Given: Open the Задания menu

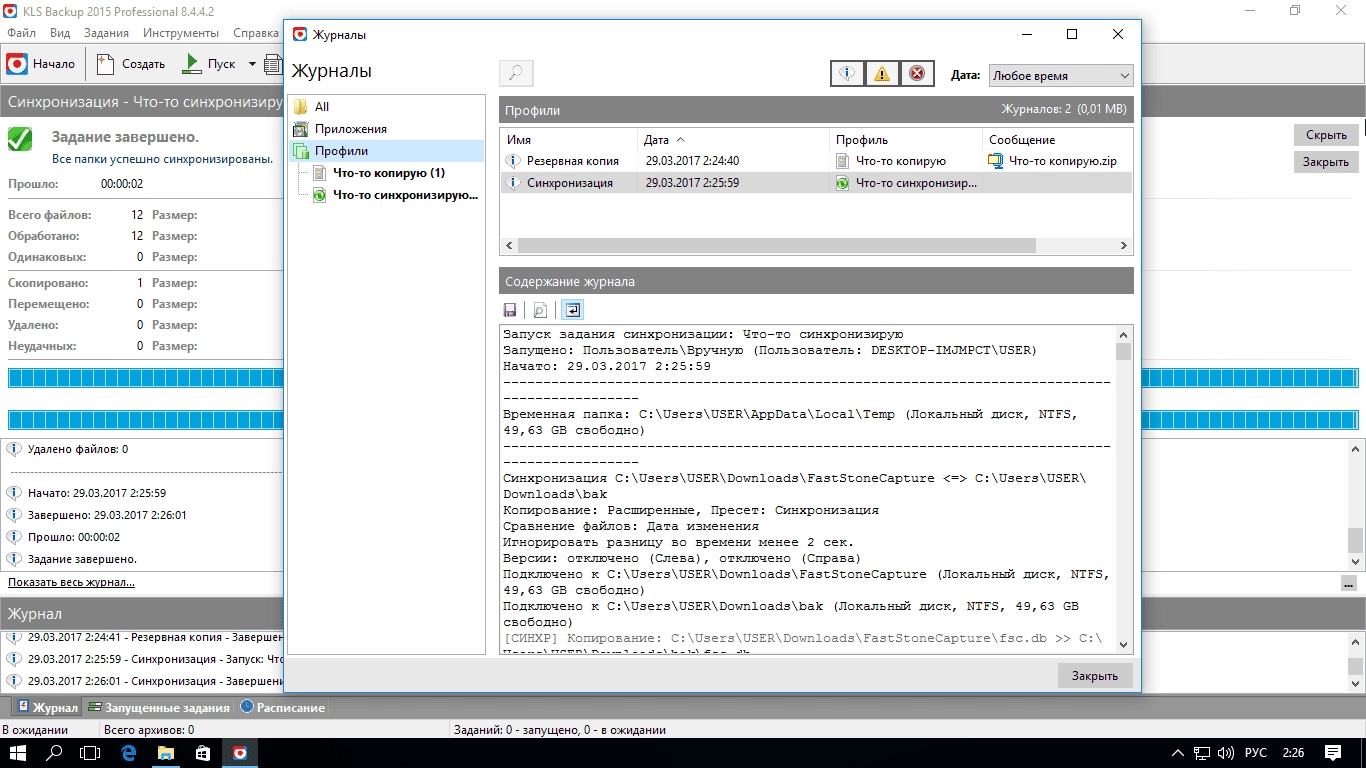Looking at the screenshot, I should 107,33.
